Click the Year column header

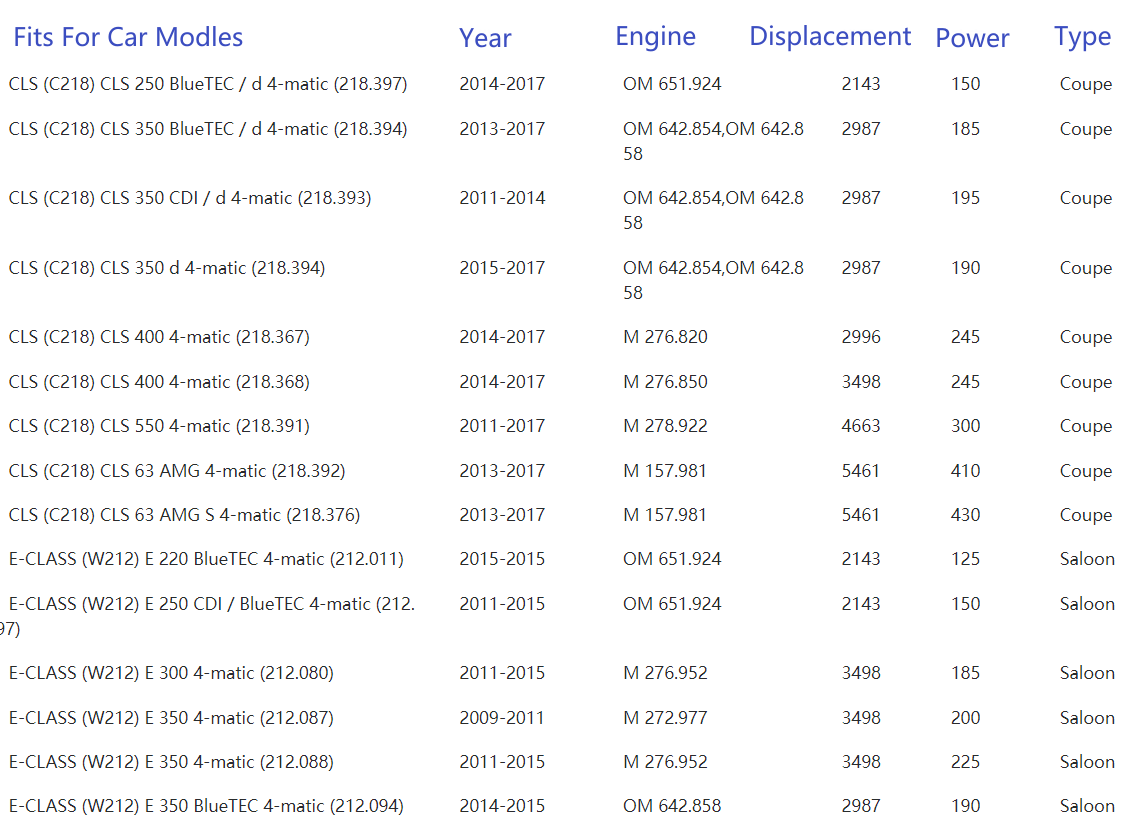pos(485,39)
